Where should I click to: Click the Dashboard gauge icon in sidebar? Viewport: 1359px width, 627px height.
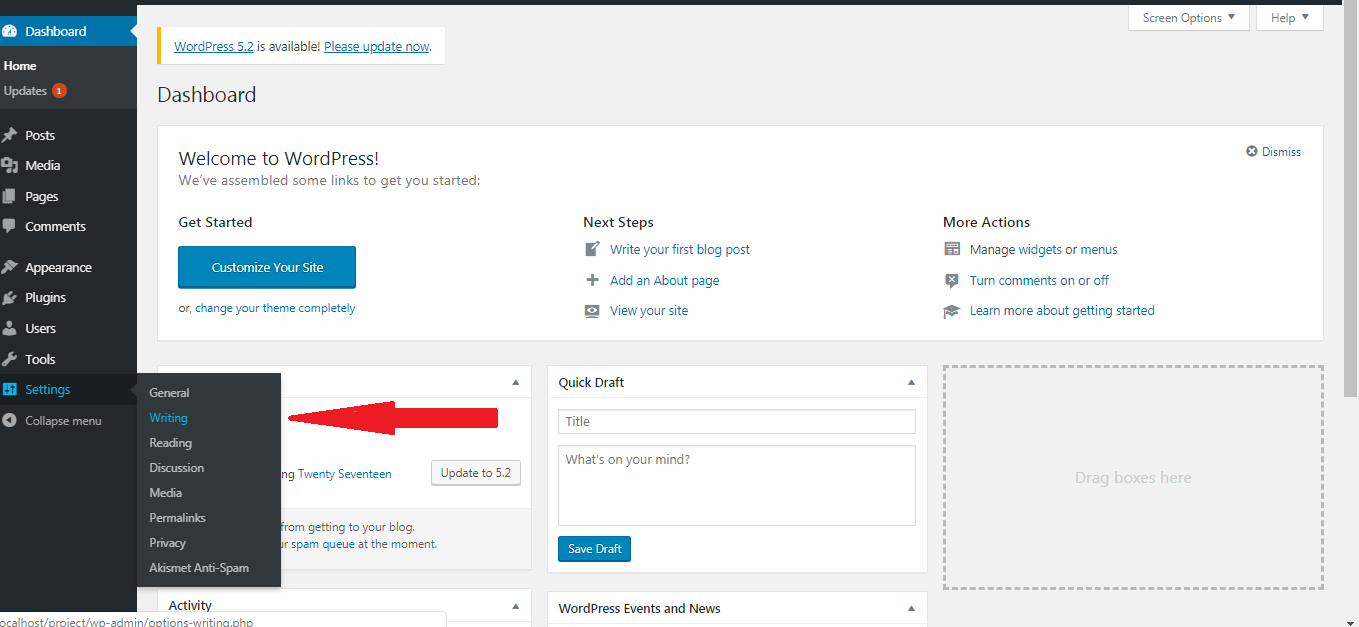(9, 31)
